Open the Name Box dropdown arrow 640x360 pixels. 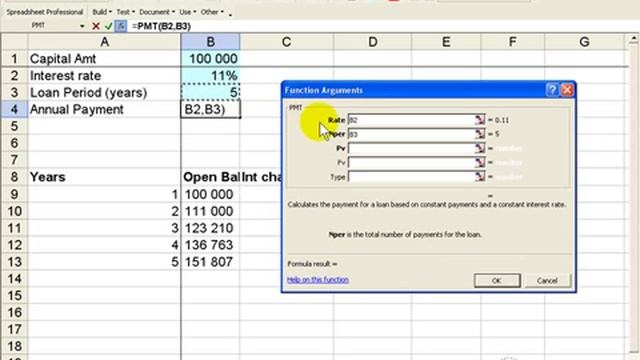pos(82,26)
